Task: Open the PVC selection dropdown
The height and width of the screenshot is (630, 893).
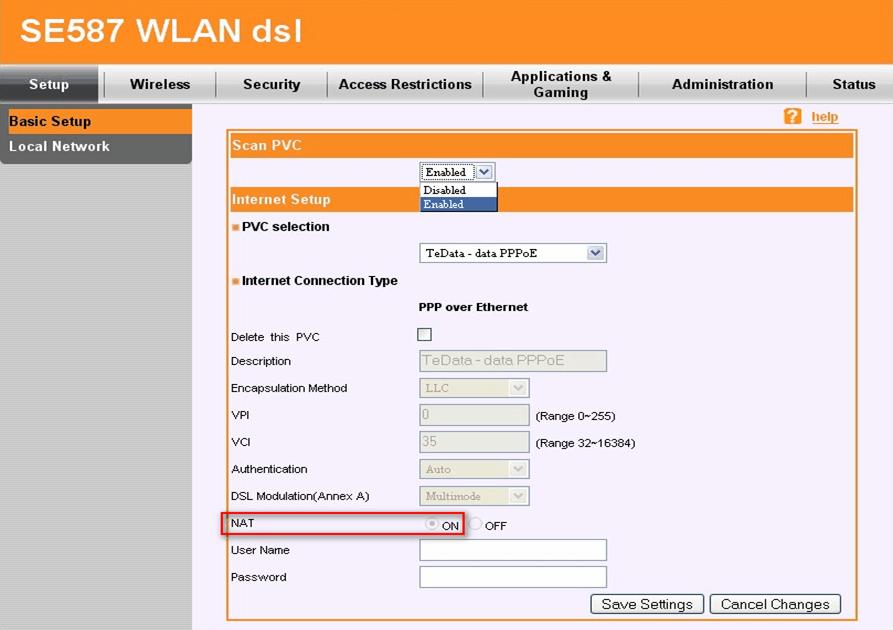Action: [x=596, y=252]
